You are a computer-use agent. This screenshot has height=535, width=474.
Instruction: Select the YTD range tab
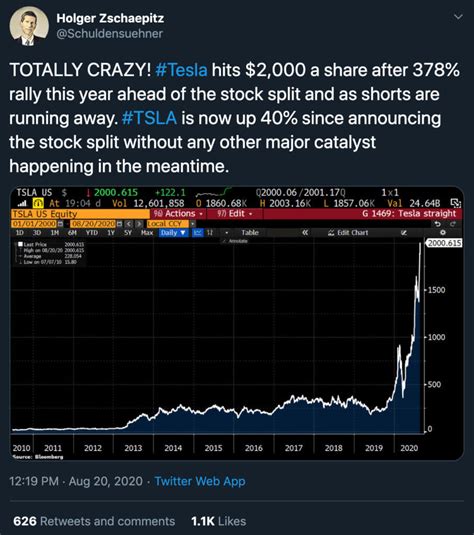(92, 233)
